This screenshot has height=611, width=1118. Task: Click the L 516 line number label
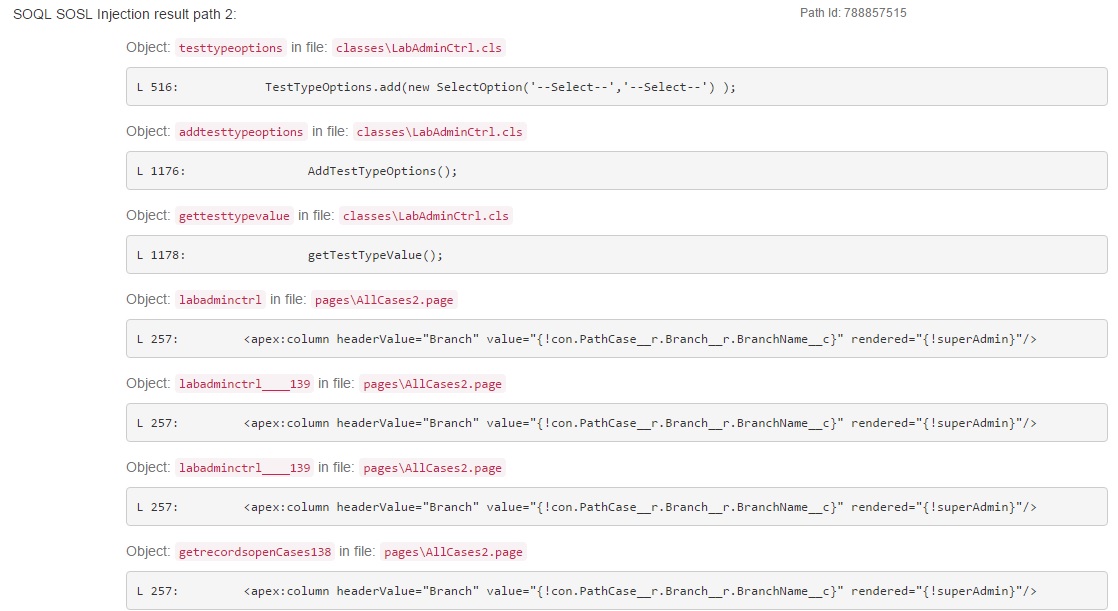pos(157,87)
